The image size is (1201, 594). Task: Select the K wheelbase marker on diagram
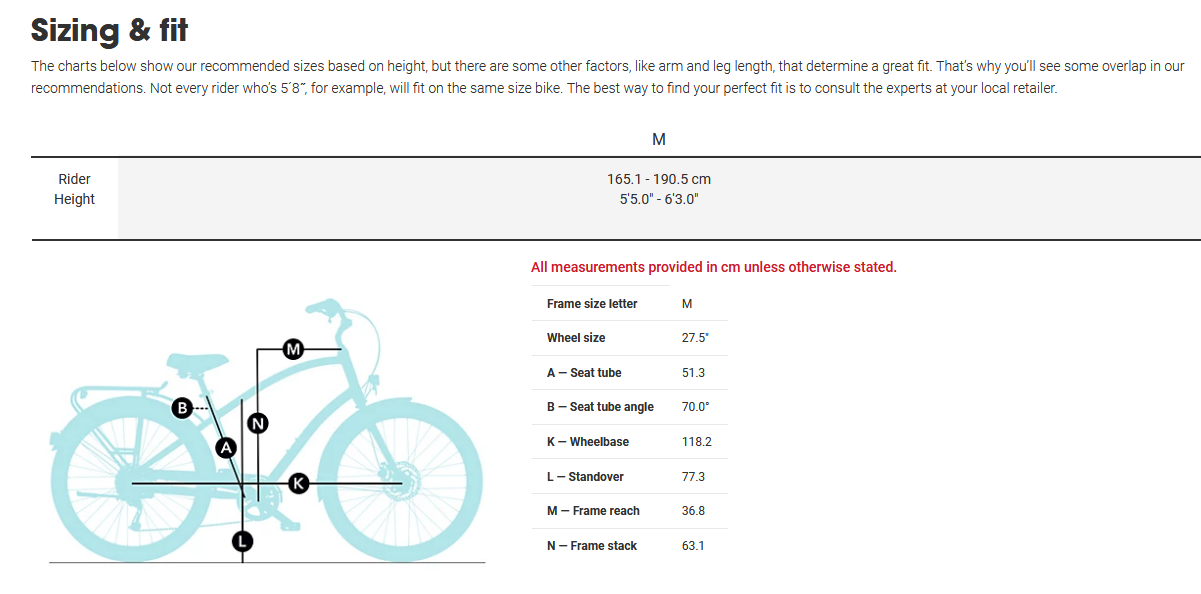click(298, 483)
